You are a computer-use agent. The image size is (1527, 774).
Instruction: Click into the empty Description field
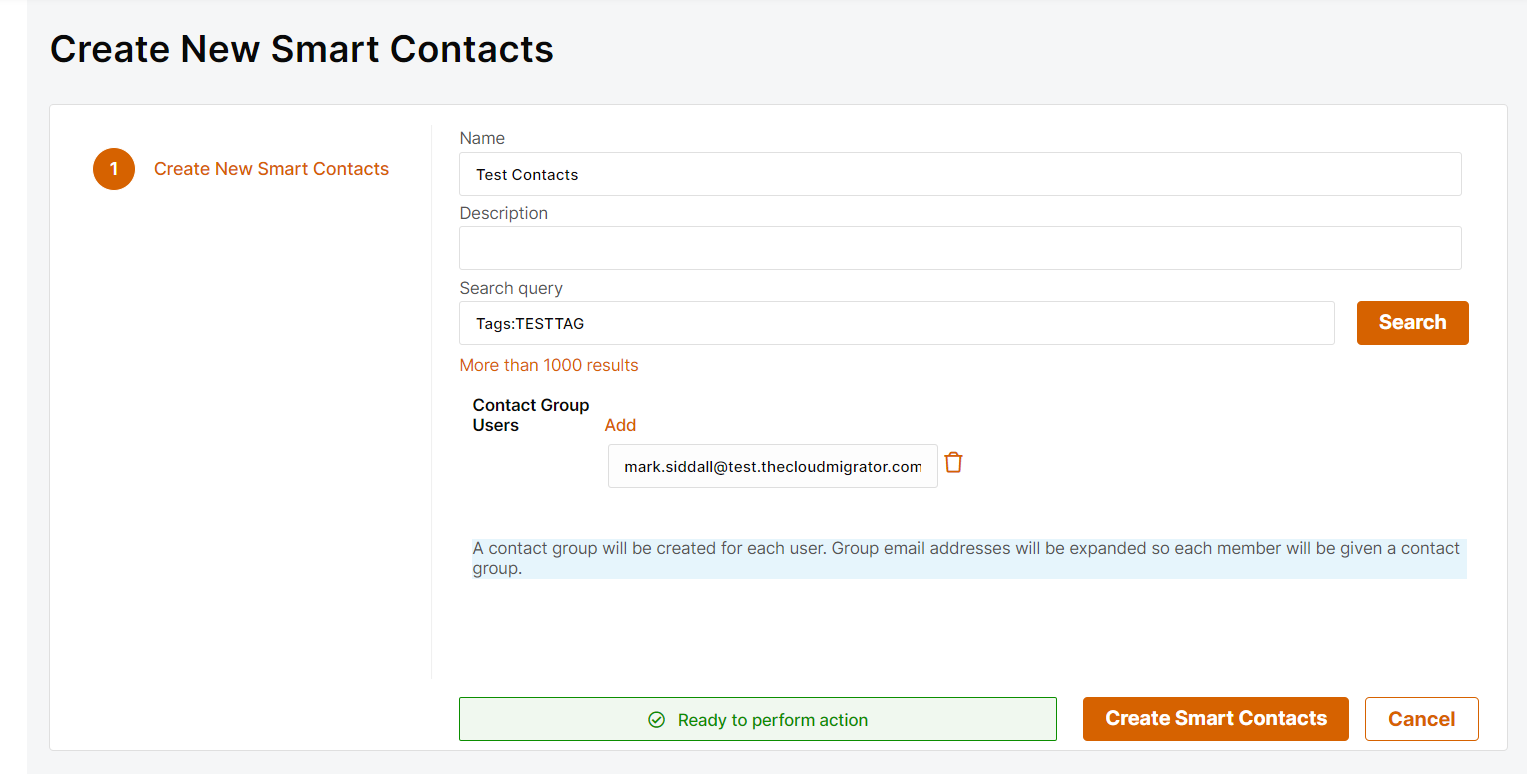[x=960, y=248]
